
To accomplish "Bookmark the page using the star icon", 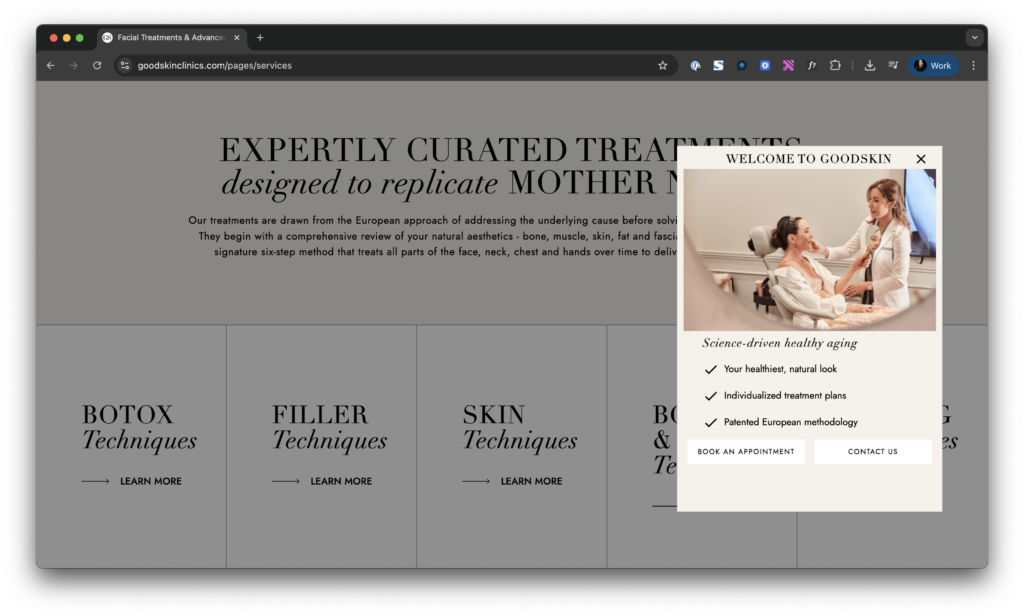I will pos(662,65).
